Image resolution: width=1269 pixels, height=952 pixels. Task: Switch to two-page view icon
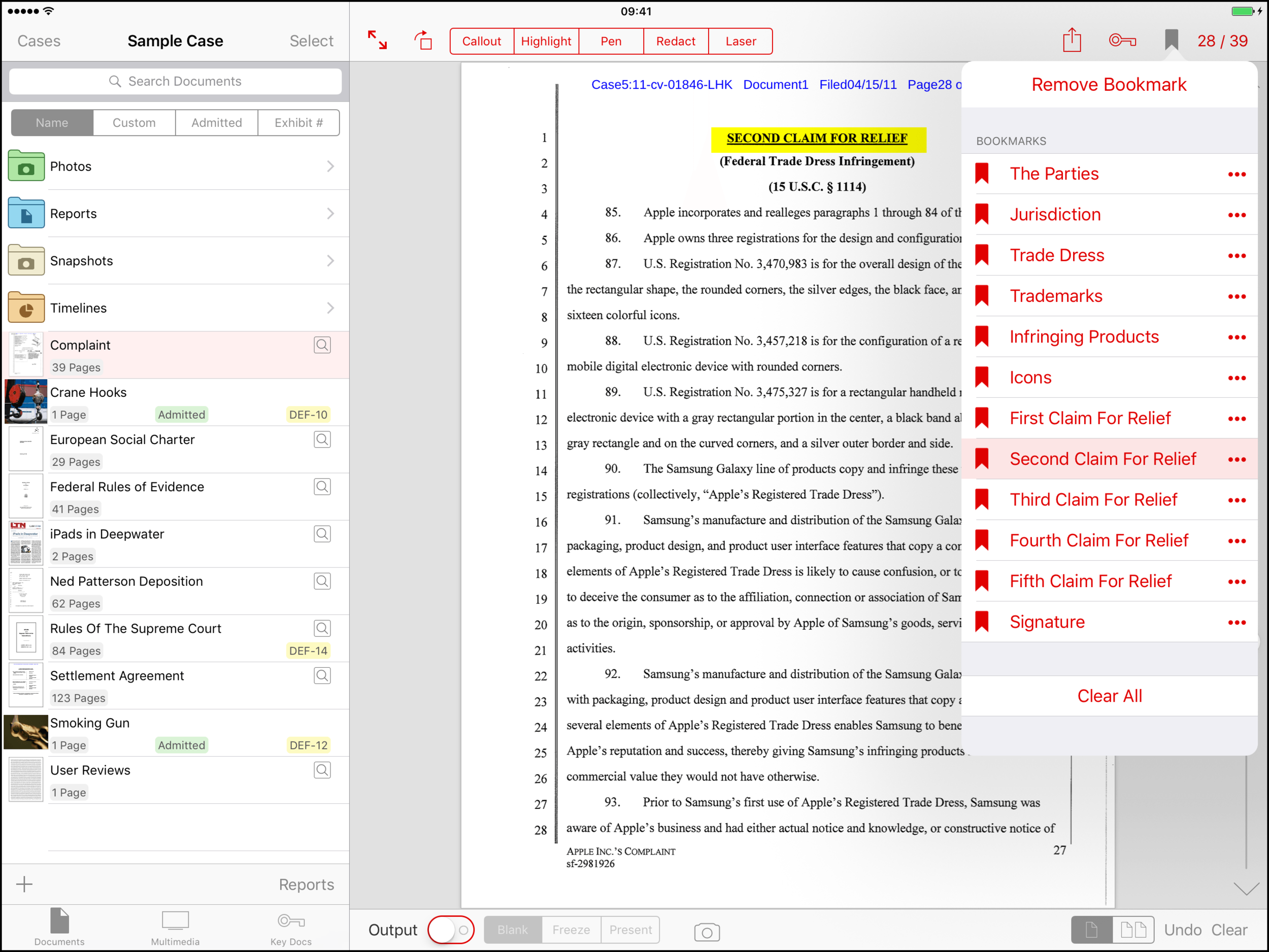click(x=1133, y=930)
